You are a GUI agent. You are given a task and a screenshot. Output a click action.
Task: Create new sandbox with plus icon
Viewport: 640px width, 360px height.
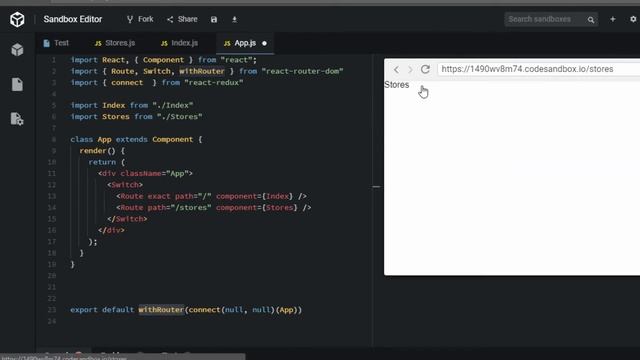pos(613,19)
